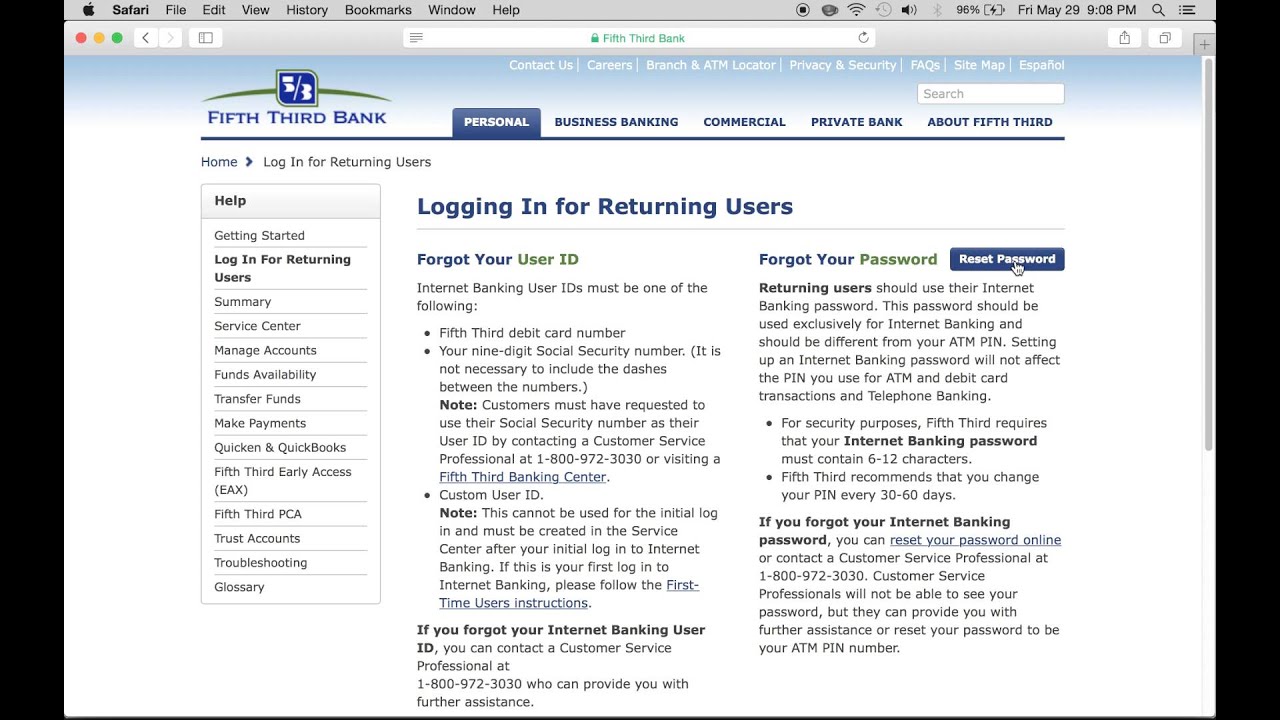This screenshot has width=1280, height=720.
Task: Click the Home breadcrumb link
Action: click(219, 162)
